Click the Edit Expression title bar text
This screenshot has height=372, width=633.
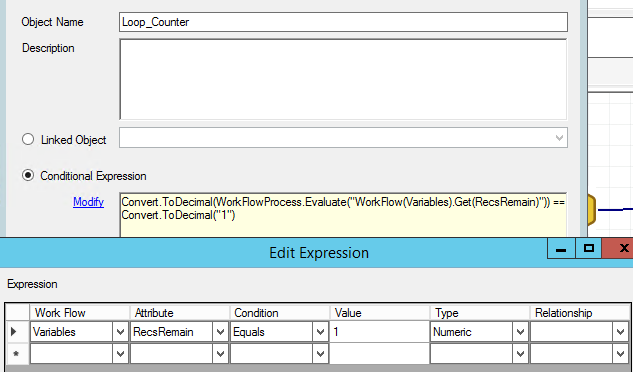click(x=319, y=253)
